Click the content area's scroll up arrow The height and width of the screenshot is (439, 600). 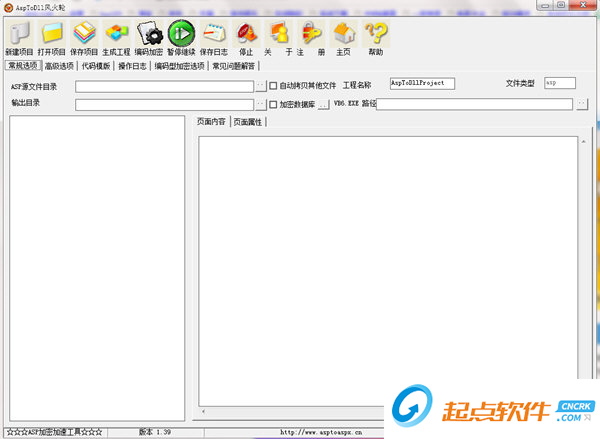tap(584, 142)
